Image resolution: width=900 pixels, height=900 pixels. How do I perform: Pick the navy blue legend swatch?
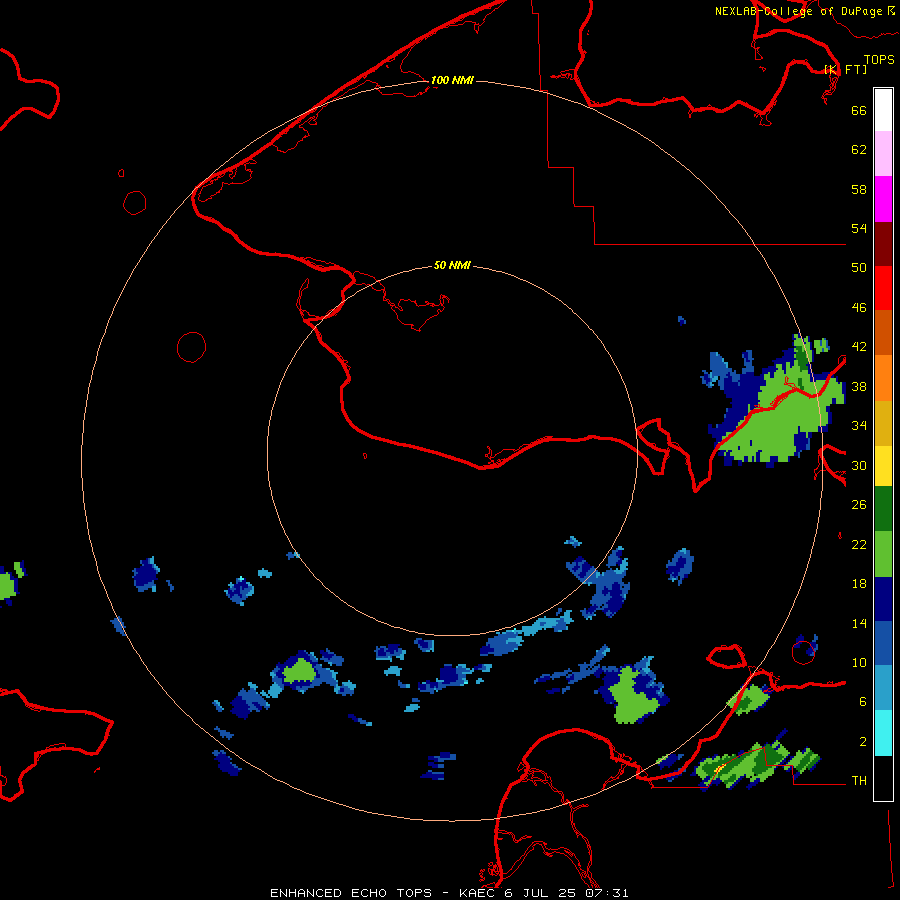[883, 599]
